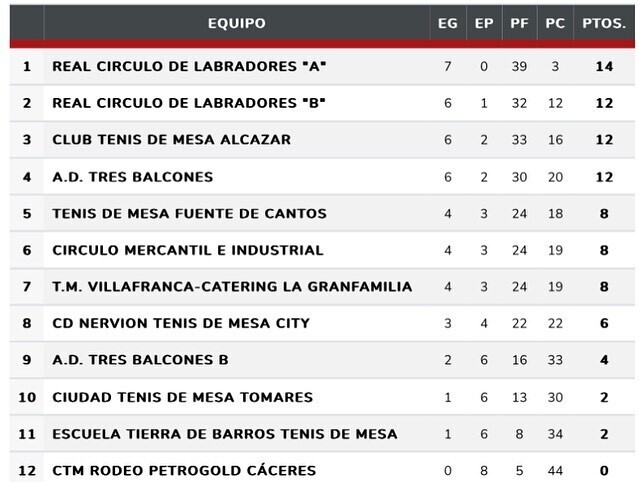639x482 pixels.
Task: Select CTM RODEO PETROGOLD CÁCERES team
Action: pyautogui.click(x=183, y=470)
